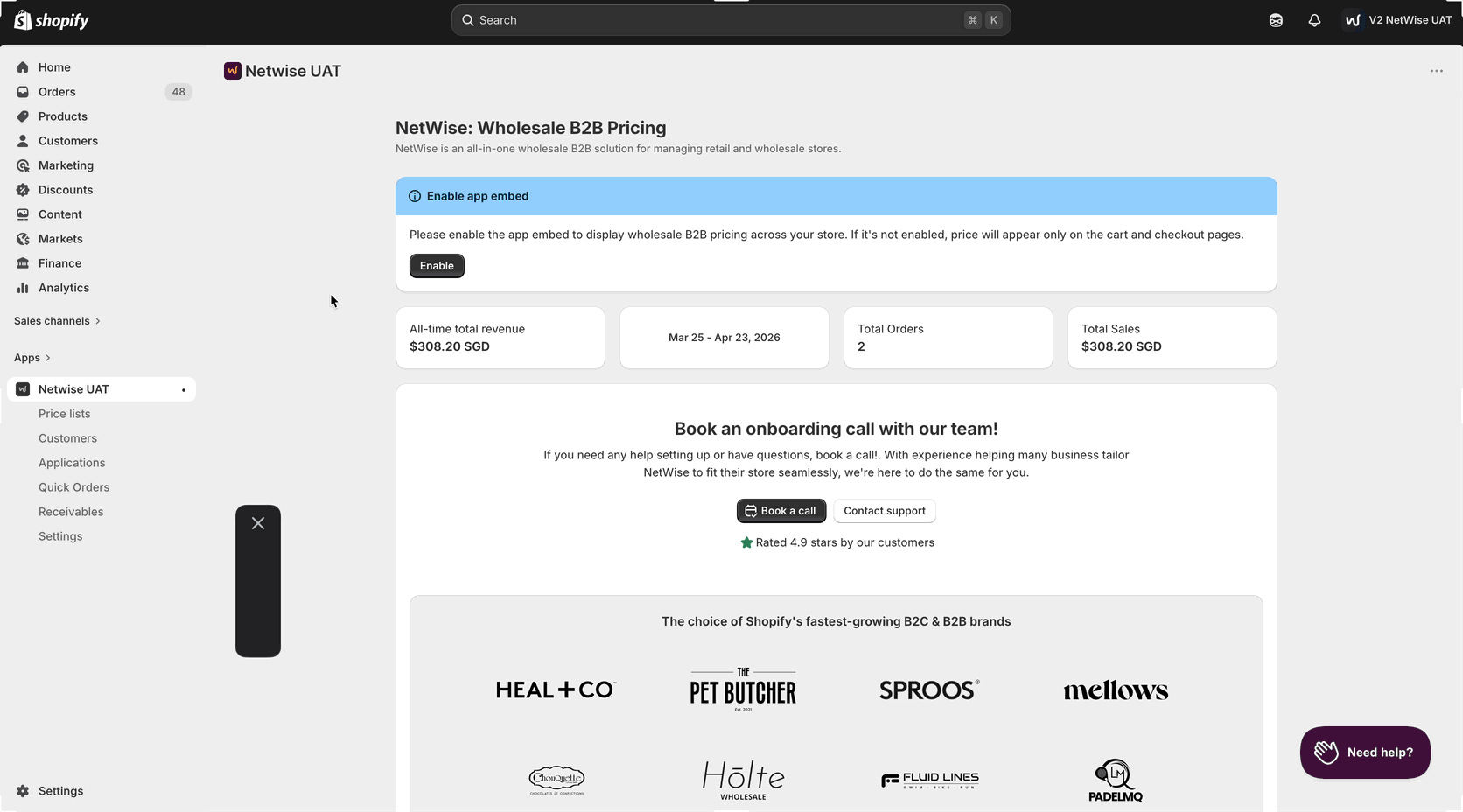Click Book a call button
The image size is (1463, 812).
click(781, 511)
